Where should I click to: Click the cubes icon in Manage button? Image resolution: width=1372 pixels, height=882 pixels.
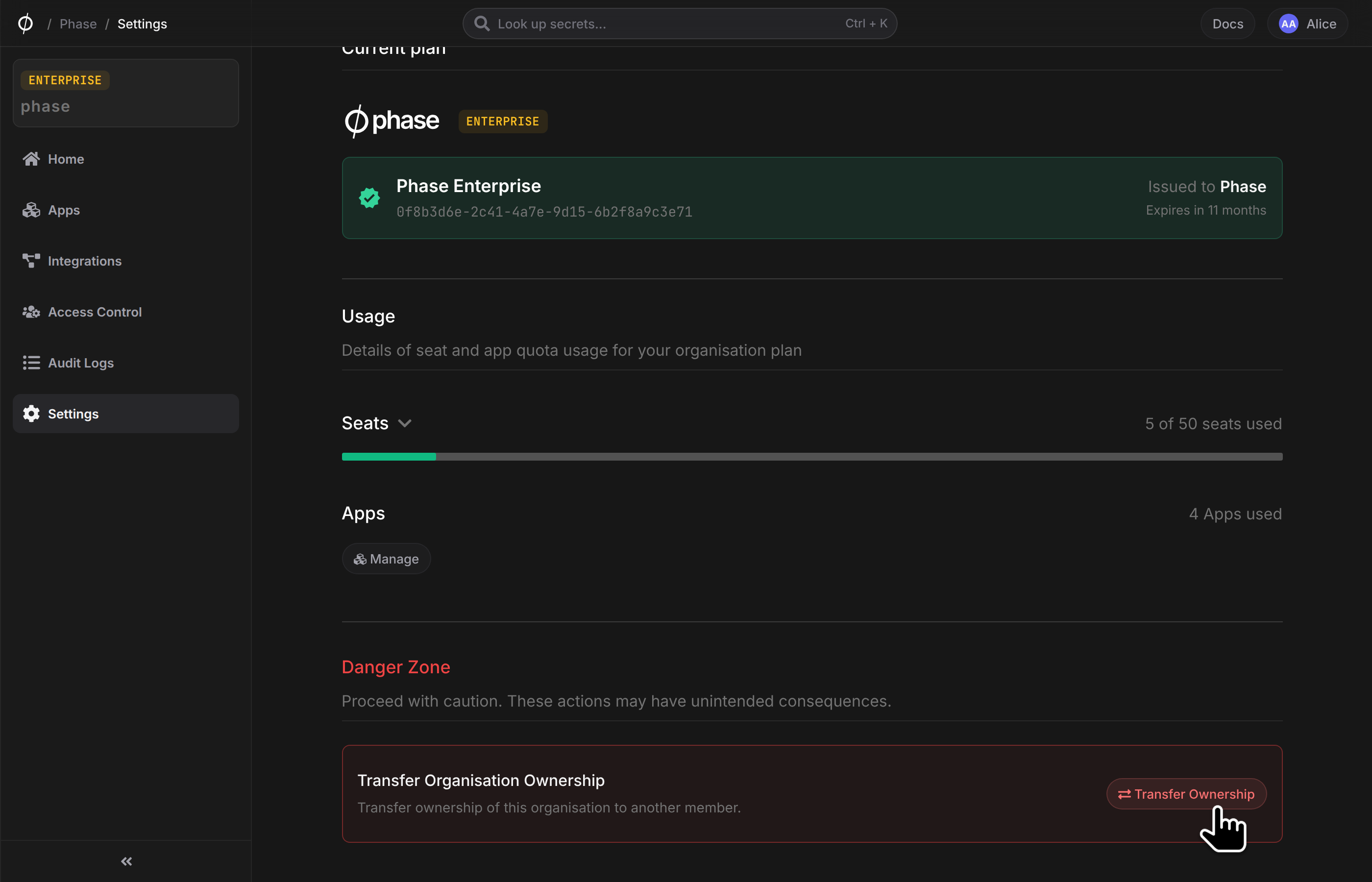coord(360,559)
